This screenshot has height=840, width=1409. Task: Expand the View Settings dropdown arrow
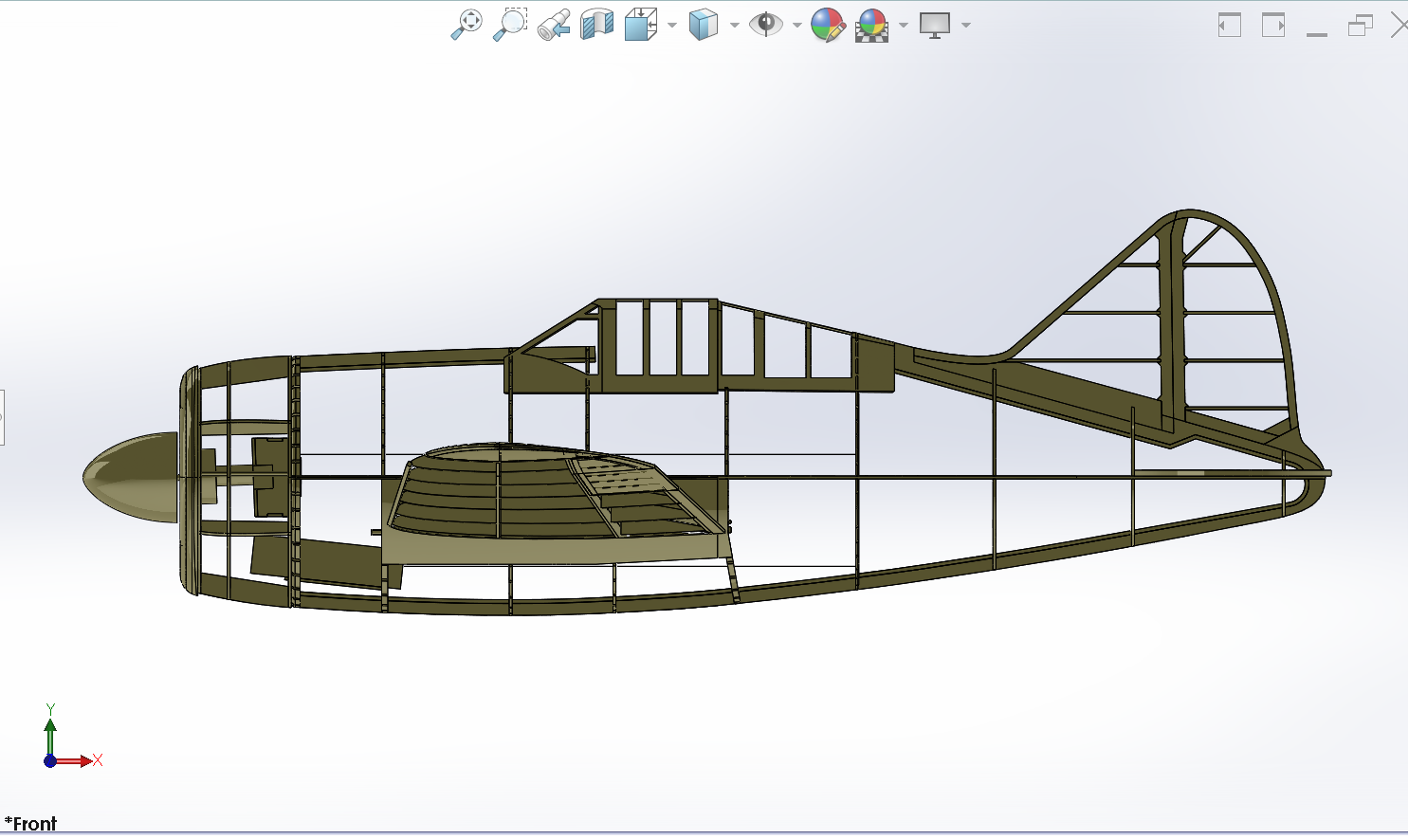[x=966, y=25]
